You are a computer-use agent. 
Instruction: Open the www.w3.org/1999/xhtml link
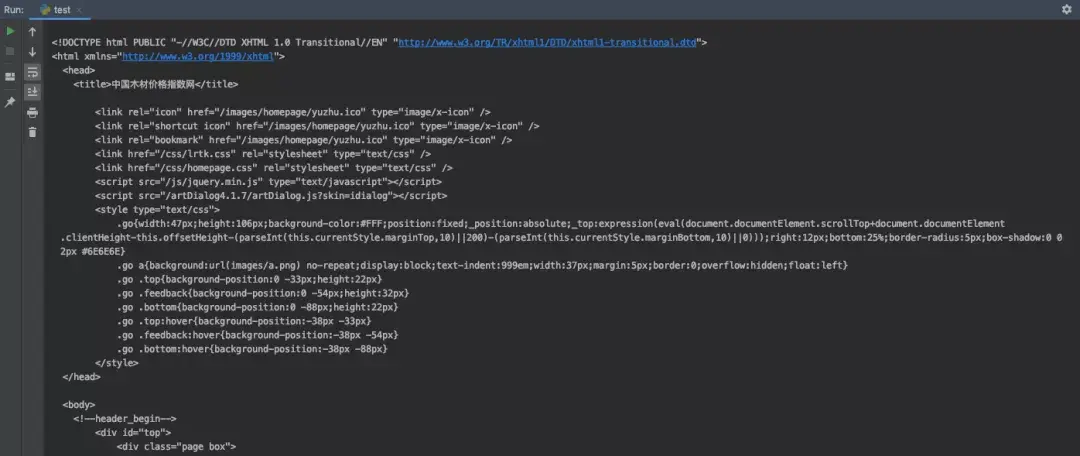198,56
